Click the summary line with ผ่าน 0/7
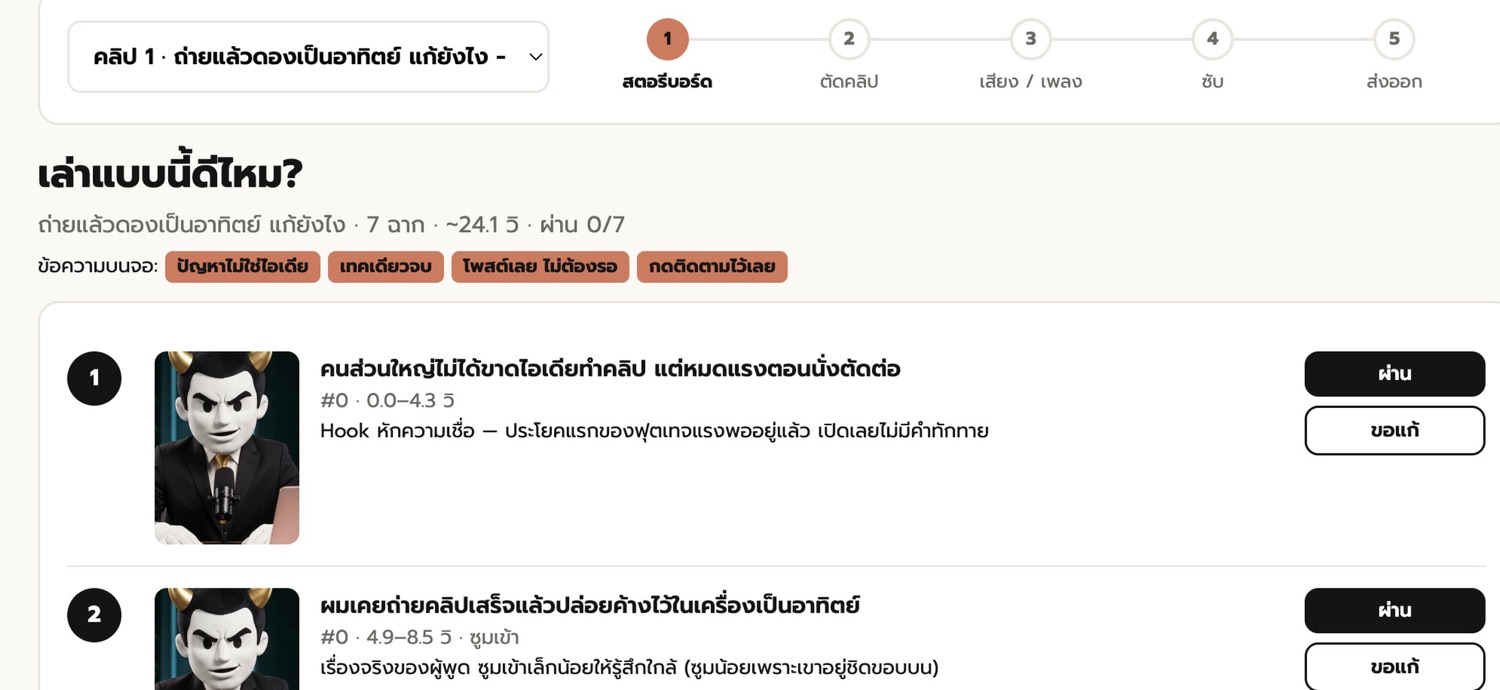 click(x=331, y=225)
